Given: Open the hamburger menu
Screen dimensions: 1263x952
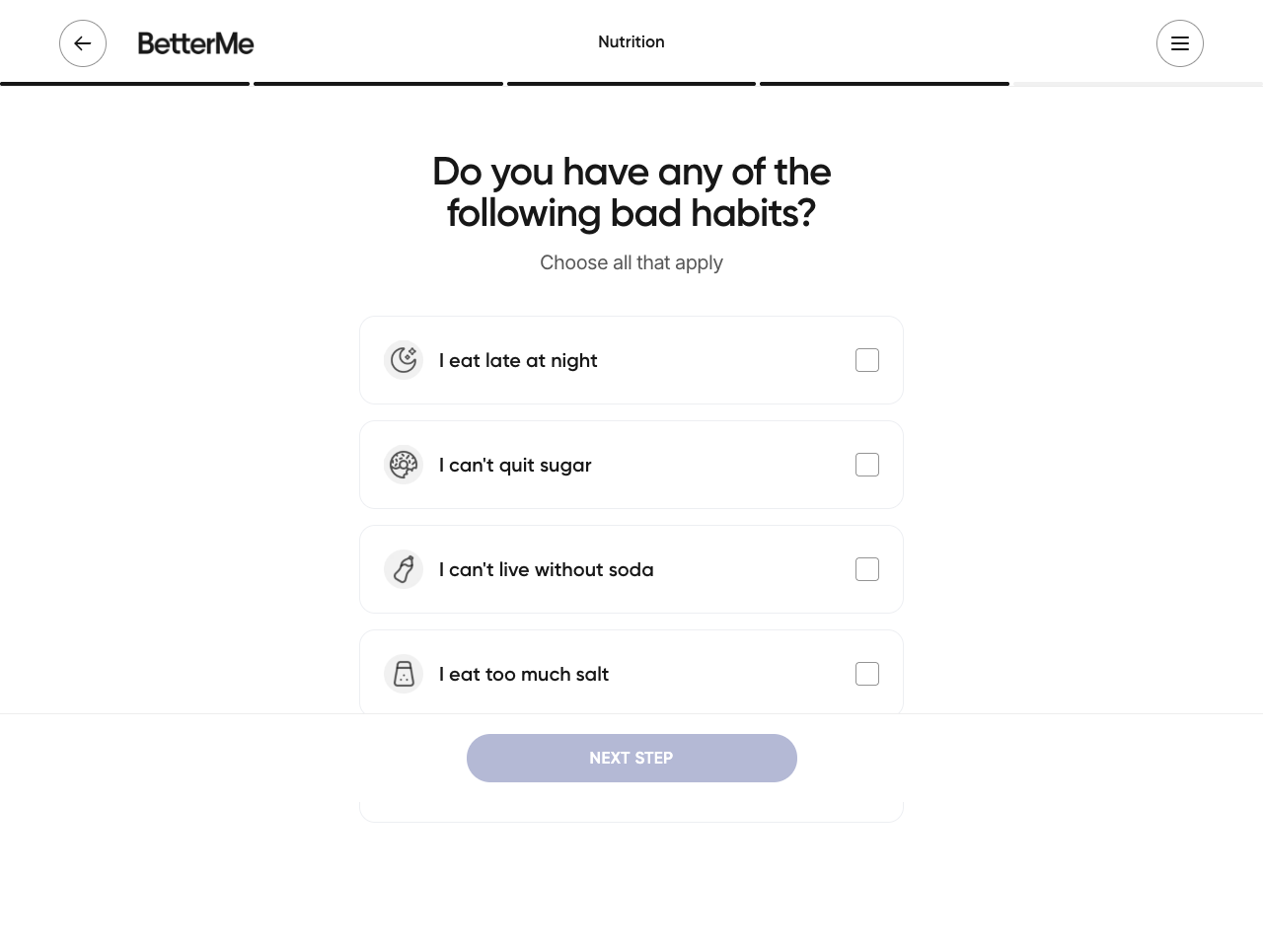Looking at the screenshot, I should 1179,43.
